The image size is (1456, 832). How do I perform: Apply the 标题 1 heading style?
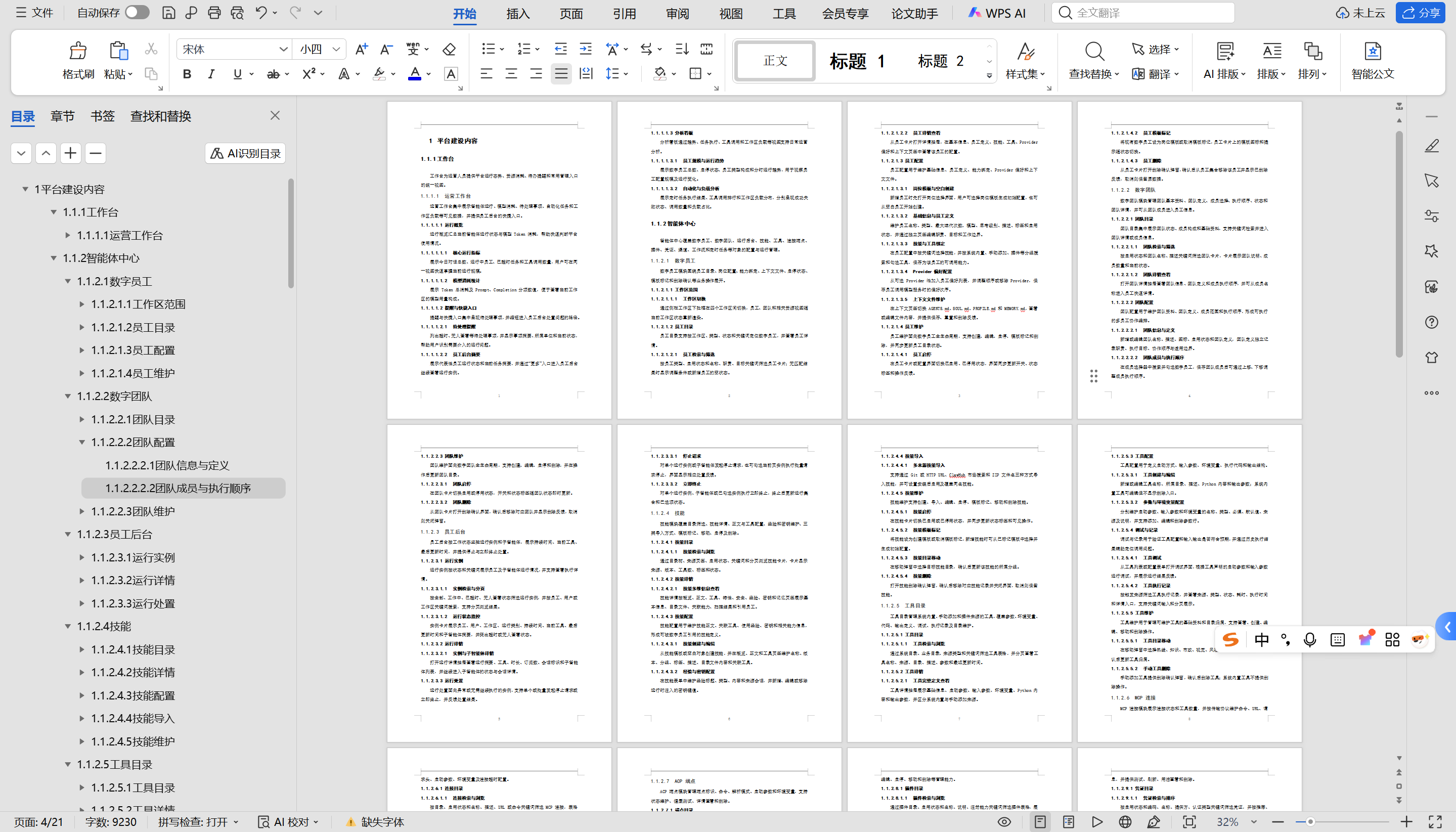pyautogui.click(x=857, y=61)
